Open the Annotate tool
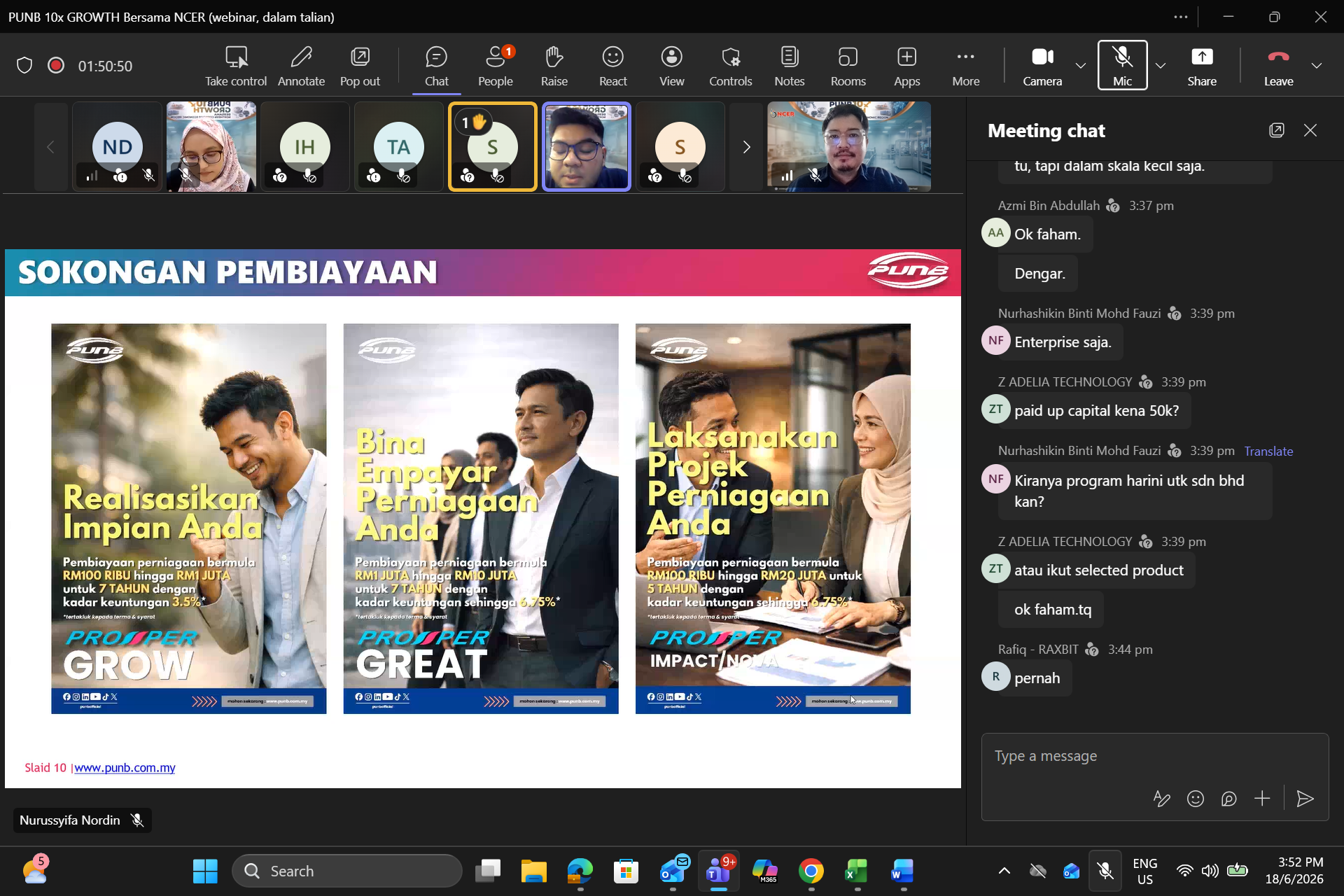The width and height of the screenshot is (1344, 896). (x=301, y=66)
